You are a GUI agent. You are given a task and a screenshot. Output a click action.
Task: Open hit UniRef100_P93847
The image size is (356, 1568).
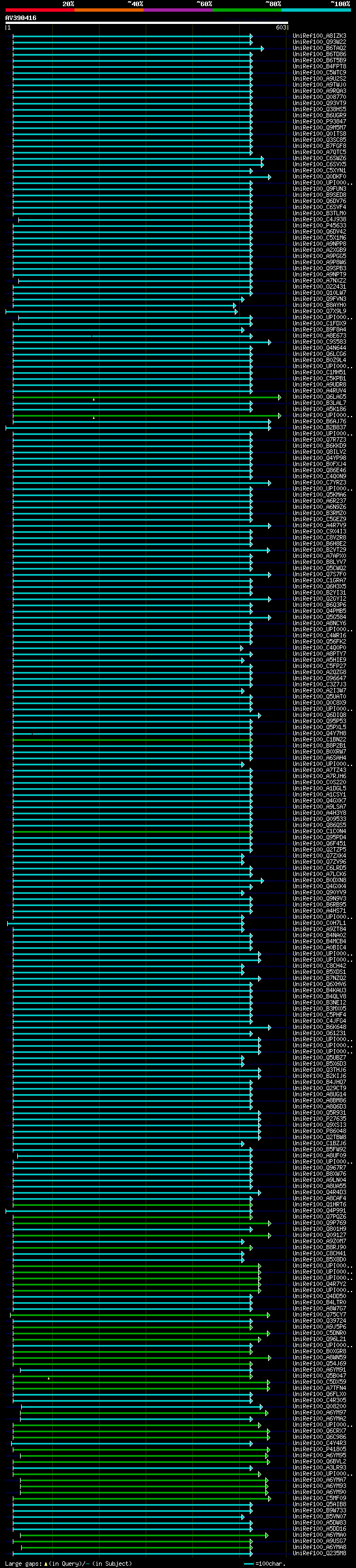point(319,122)
